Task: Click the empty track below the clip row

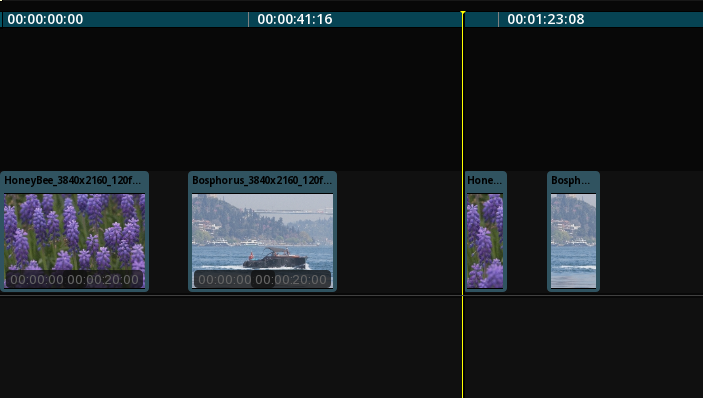Action: (352, 347)
